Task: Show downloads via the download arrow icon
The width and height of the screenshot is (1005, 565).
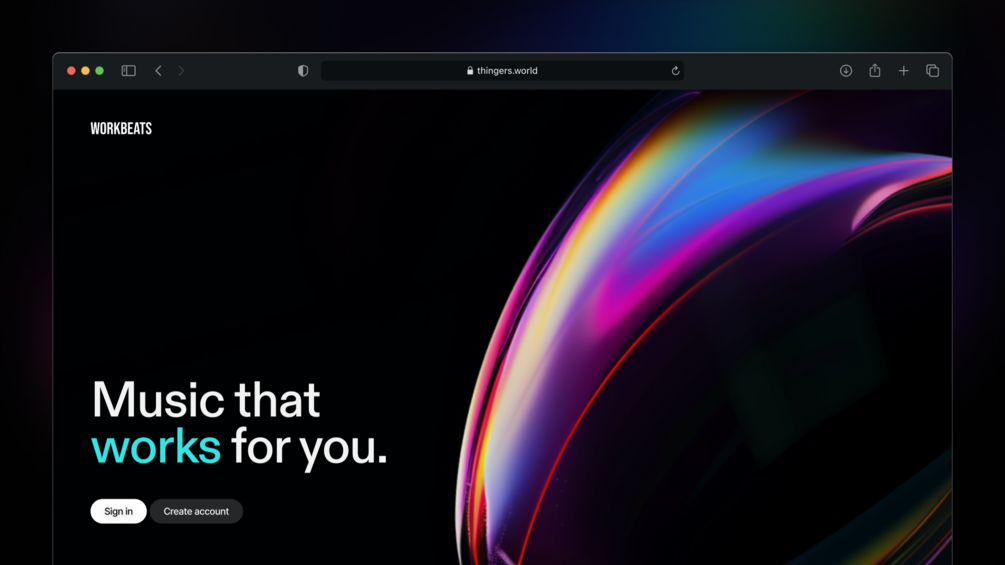Action: click(846, 70)
